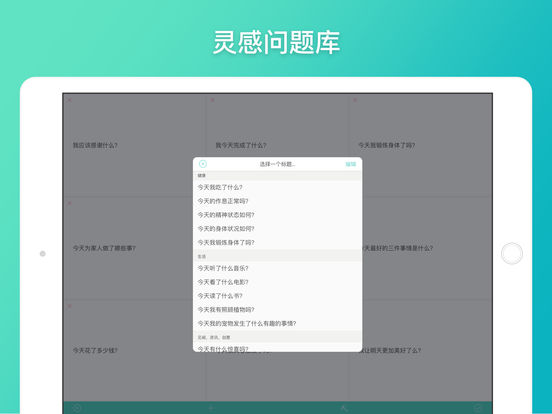Remove the 今天为家人做了哪些事? cell via x
This screenshot has height=414, width=552.
click(69, 203)
